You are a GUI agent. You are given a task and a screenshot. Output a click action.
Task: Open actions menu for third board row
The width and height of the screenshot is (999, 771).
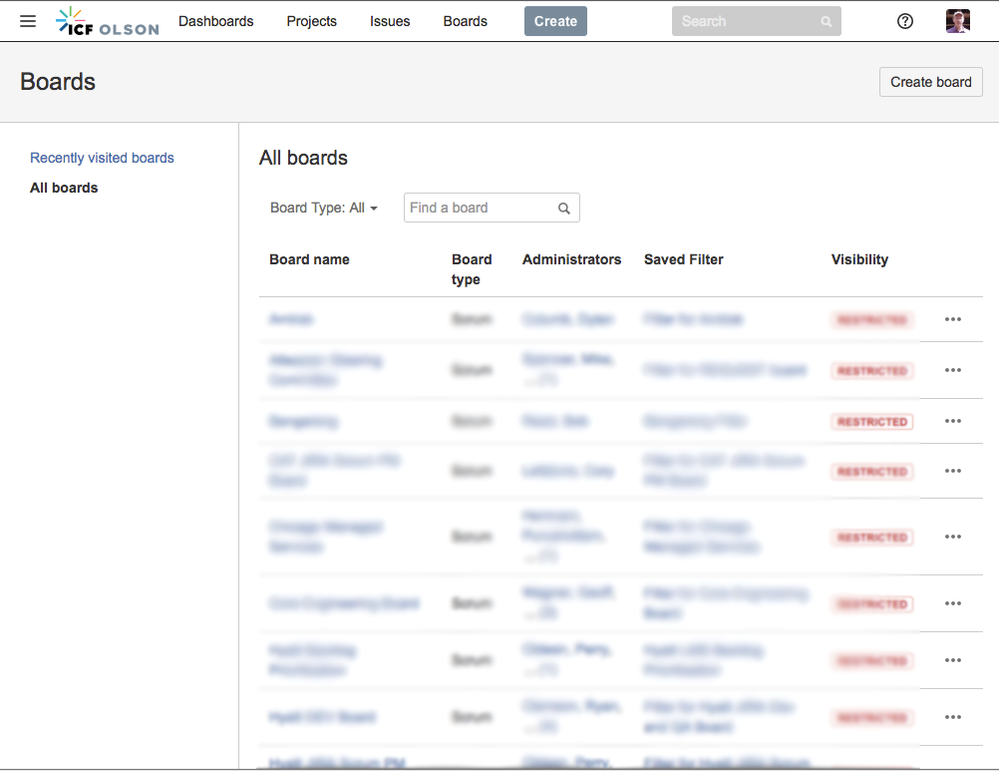pyautogui.click(x=953, y=421)
